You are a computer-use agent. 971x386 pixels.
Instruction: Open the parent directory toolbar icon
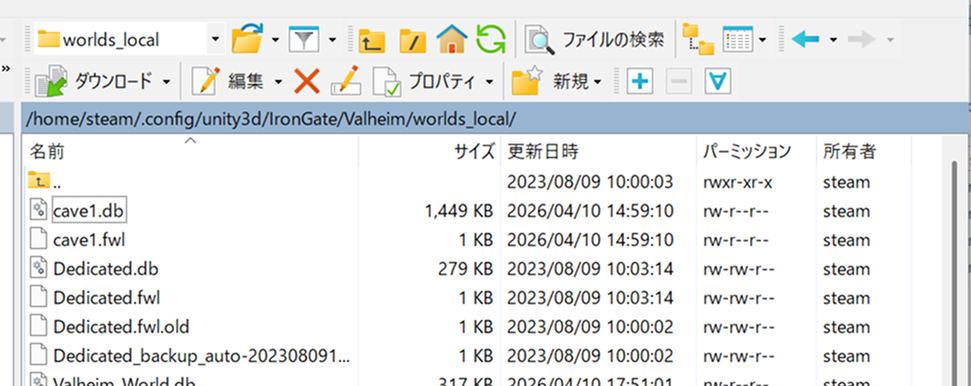tap(372, 40)
